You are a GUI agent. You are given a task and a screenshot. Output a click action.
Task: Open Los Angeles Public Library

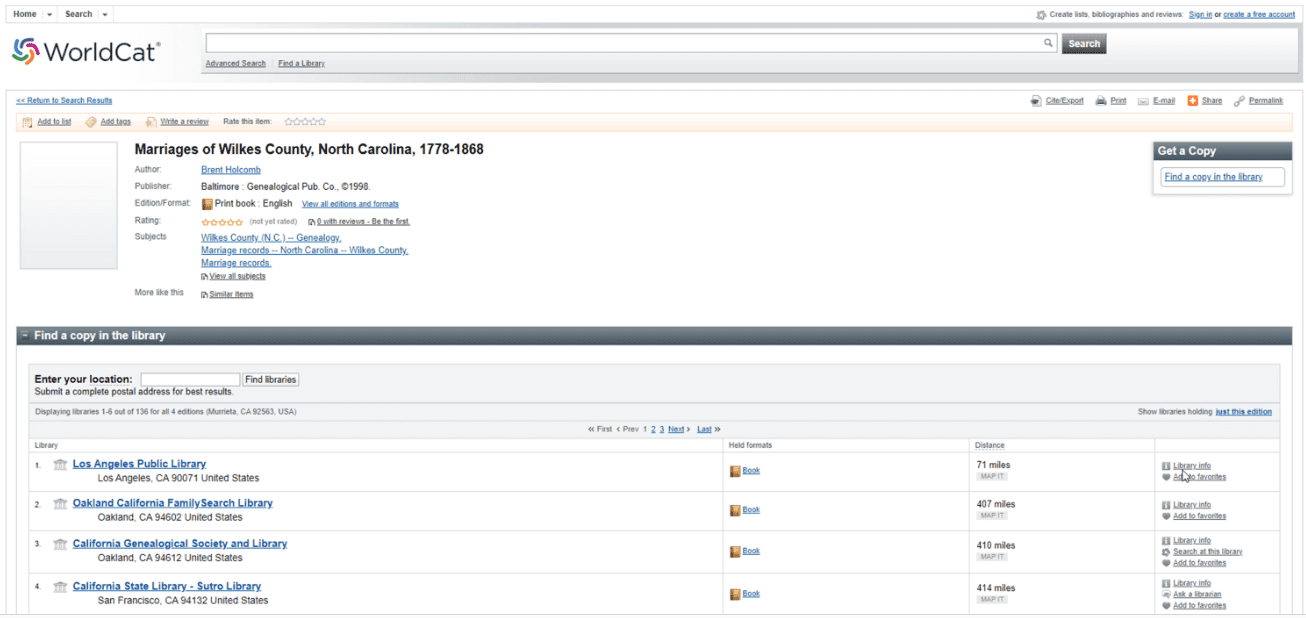[x=139, y=464]
